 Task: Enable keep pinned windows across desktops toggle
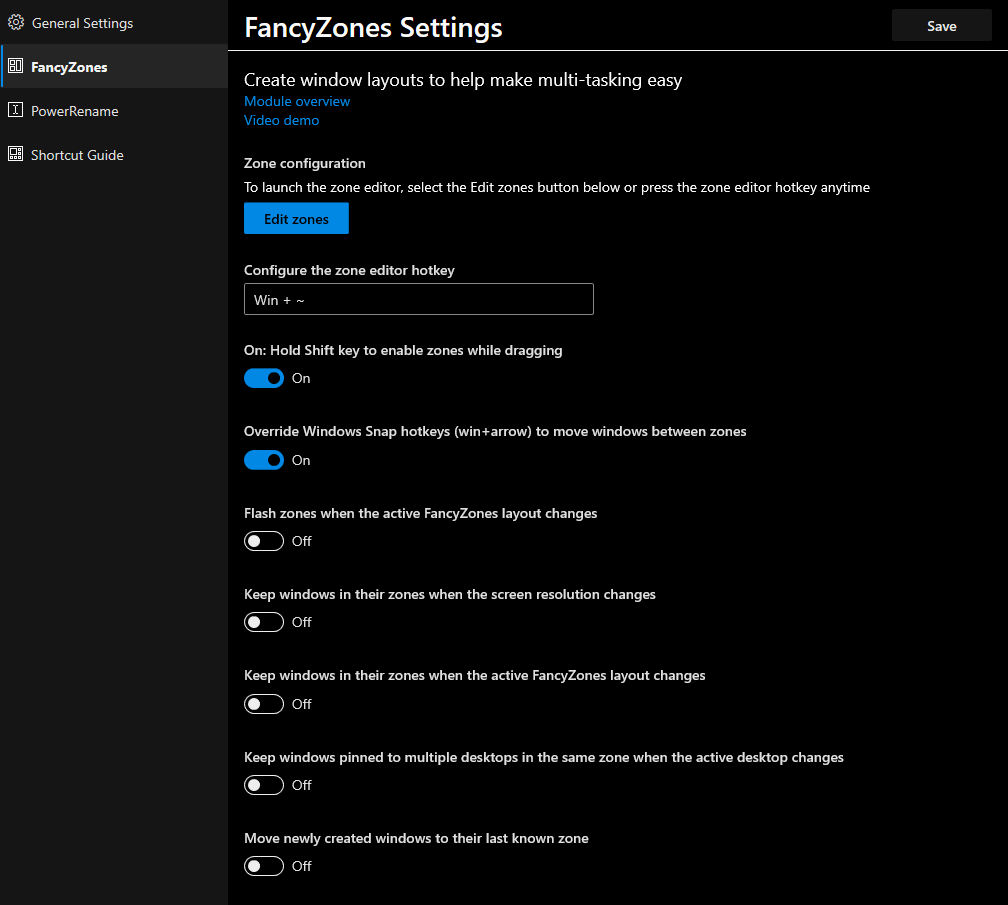click(264, 785)
